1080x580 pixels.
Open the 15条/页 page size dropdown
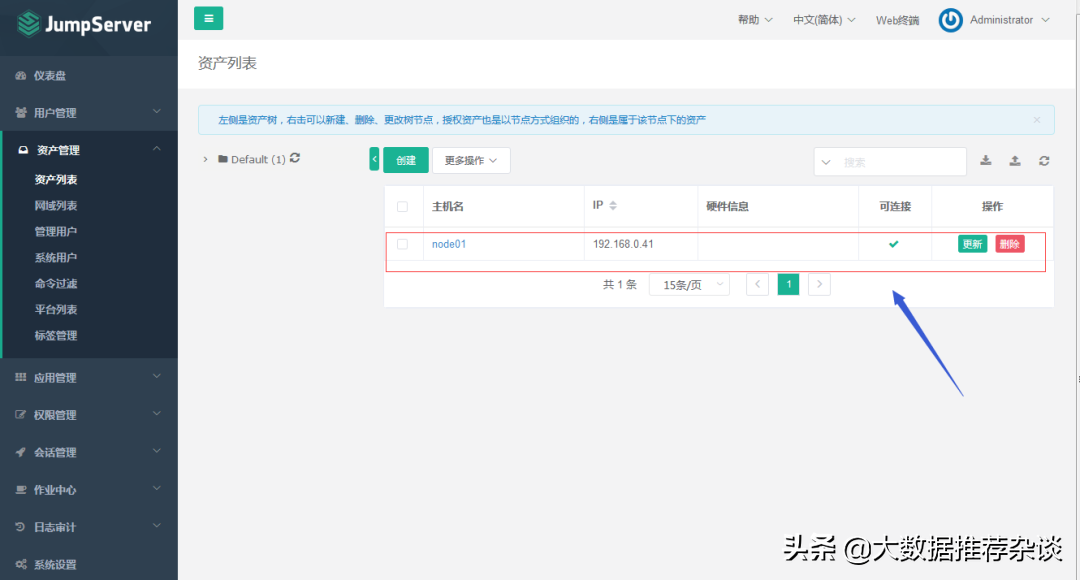click(x=689, y=285)
